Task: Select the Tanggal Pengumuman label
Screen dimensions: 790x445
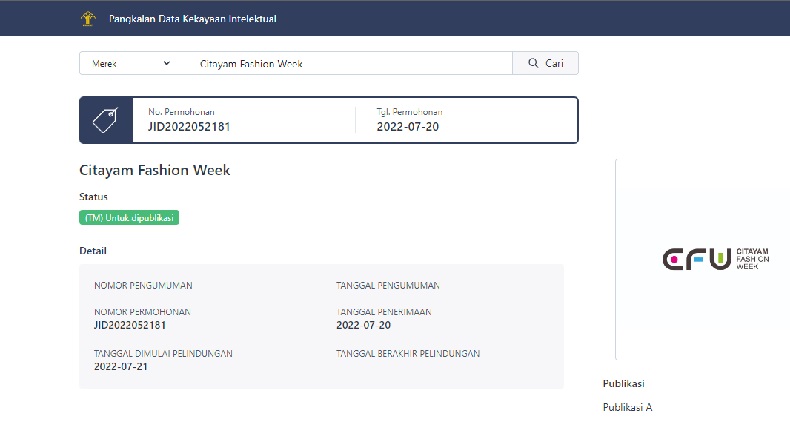Action: 387,285
